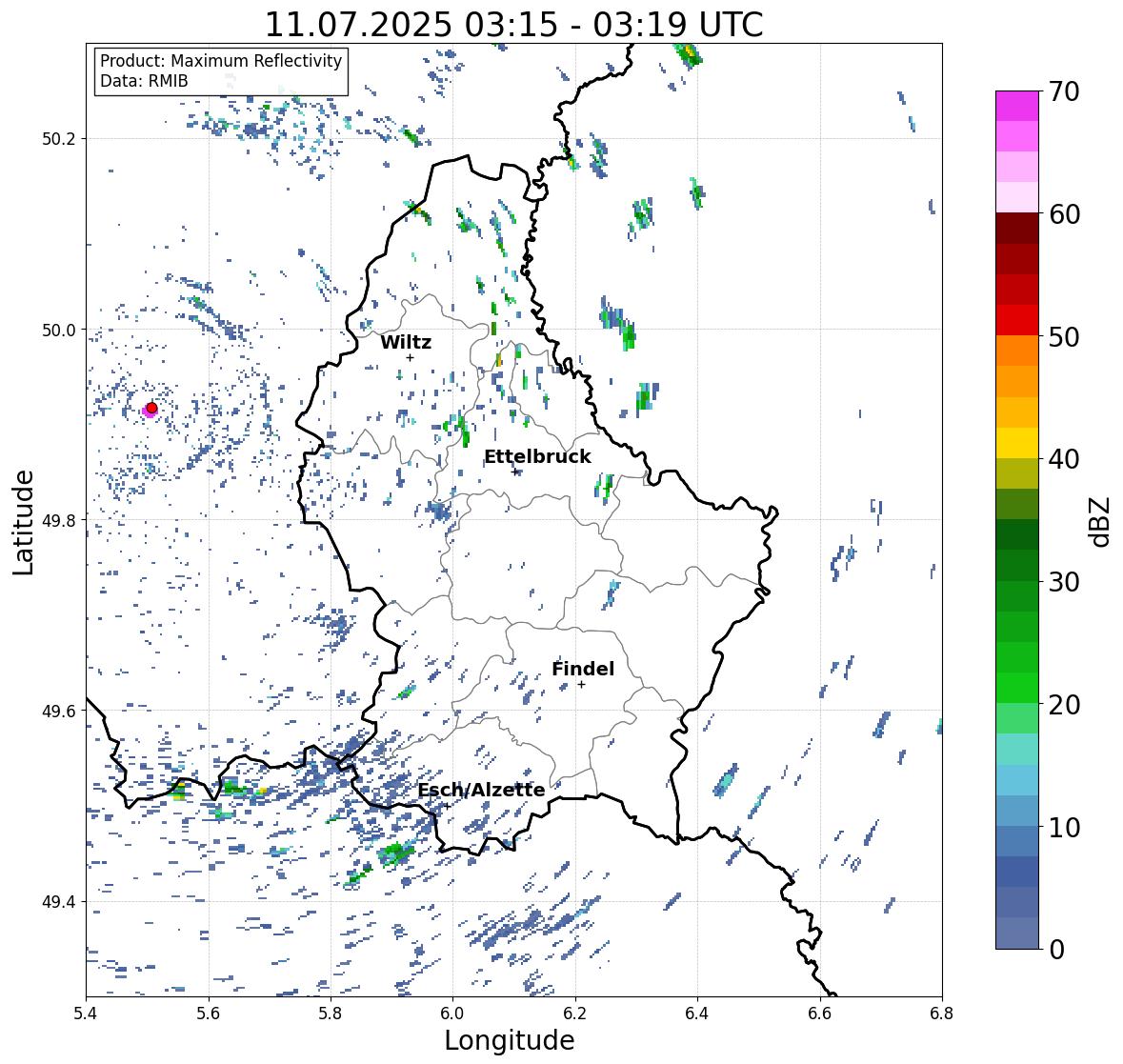Click the dBZ colorbar axis label

click(1101, 521)
